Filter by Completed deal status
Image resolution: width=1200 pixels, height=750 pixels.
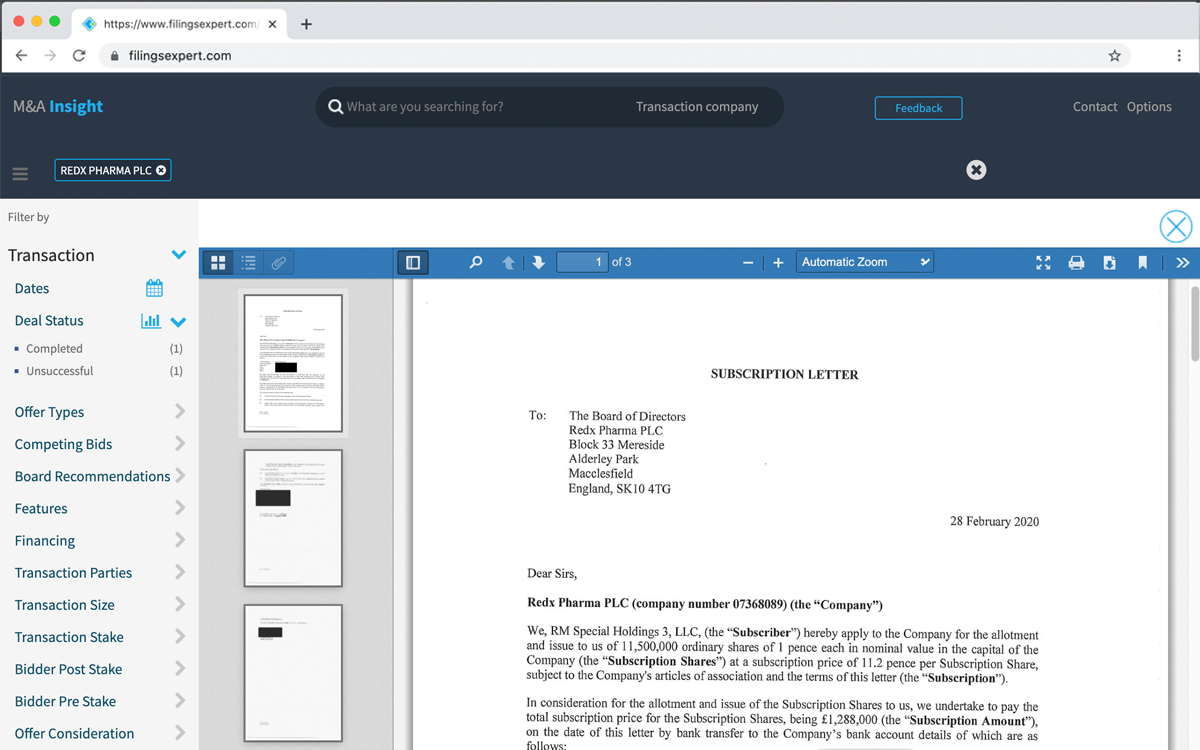[54, 348]
